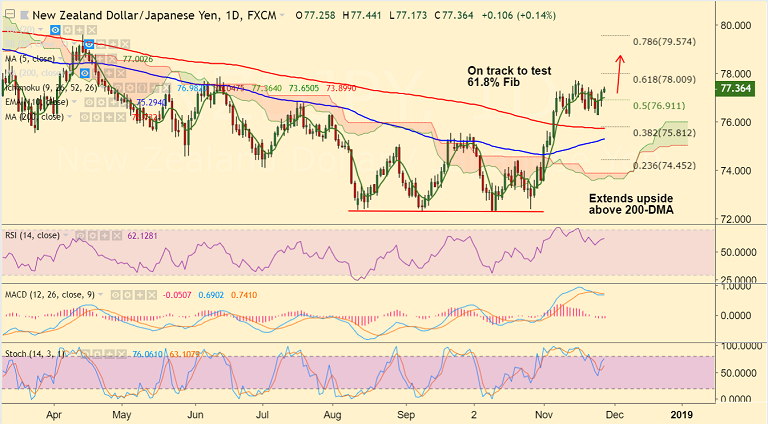Expand the RSI (14, close) dropdown arrow
The image size is (768, 424).
coord(66,235)
